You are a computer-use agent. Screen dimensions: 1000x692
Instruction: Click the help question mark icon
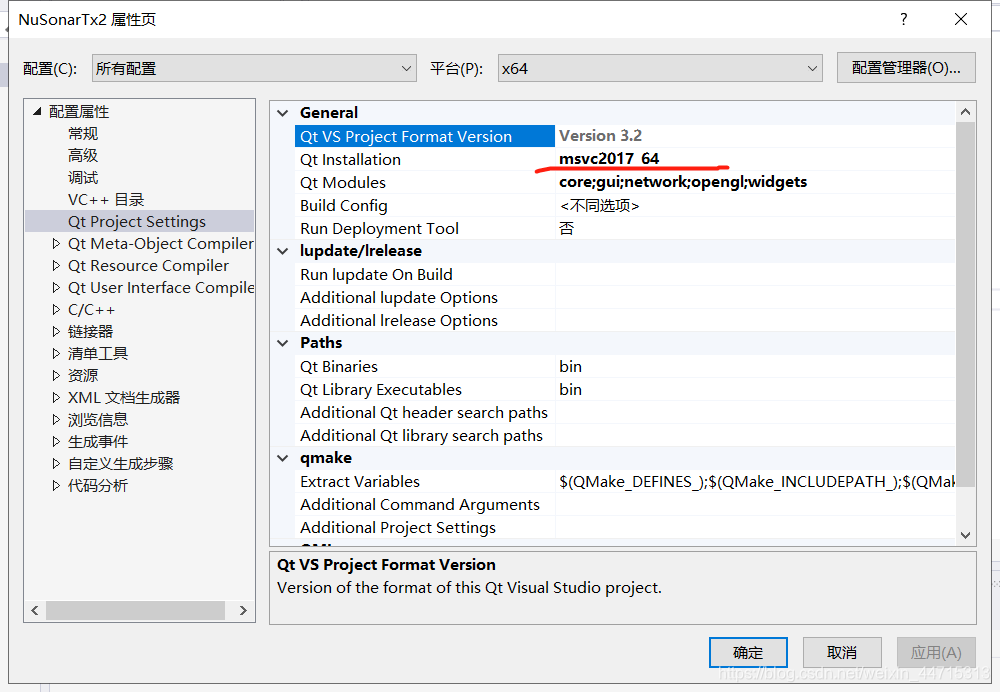(x=903, y=19)
